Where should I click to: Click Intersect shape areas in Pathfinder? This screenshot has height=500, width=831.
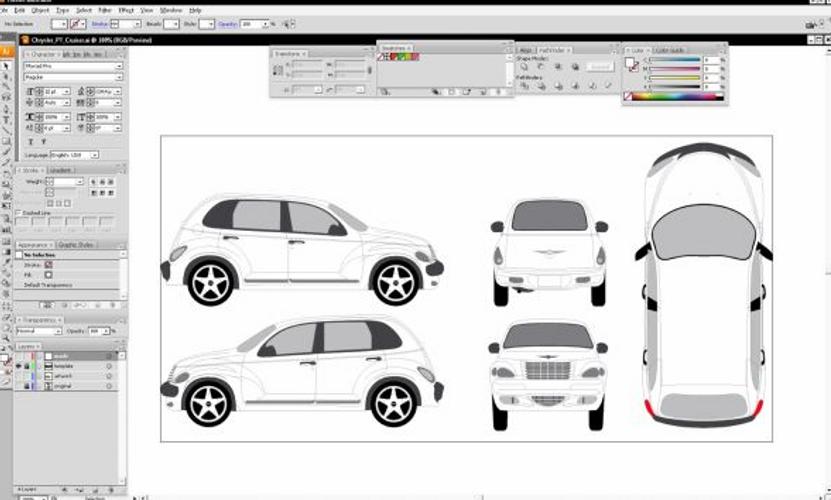[558, 67]
